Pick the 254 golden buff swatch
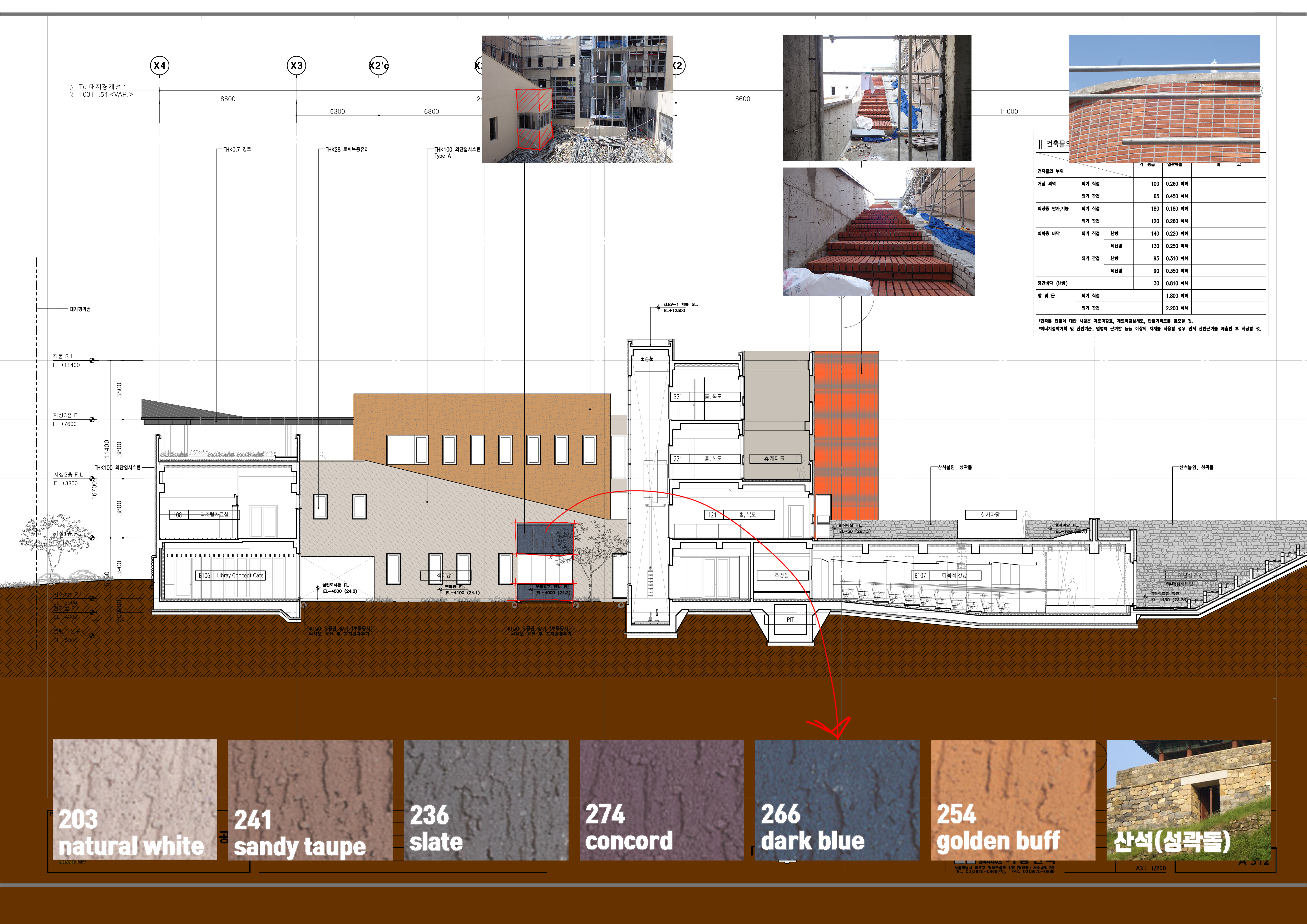1307x924 pixels. [x=1012, y=799]
